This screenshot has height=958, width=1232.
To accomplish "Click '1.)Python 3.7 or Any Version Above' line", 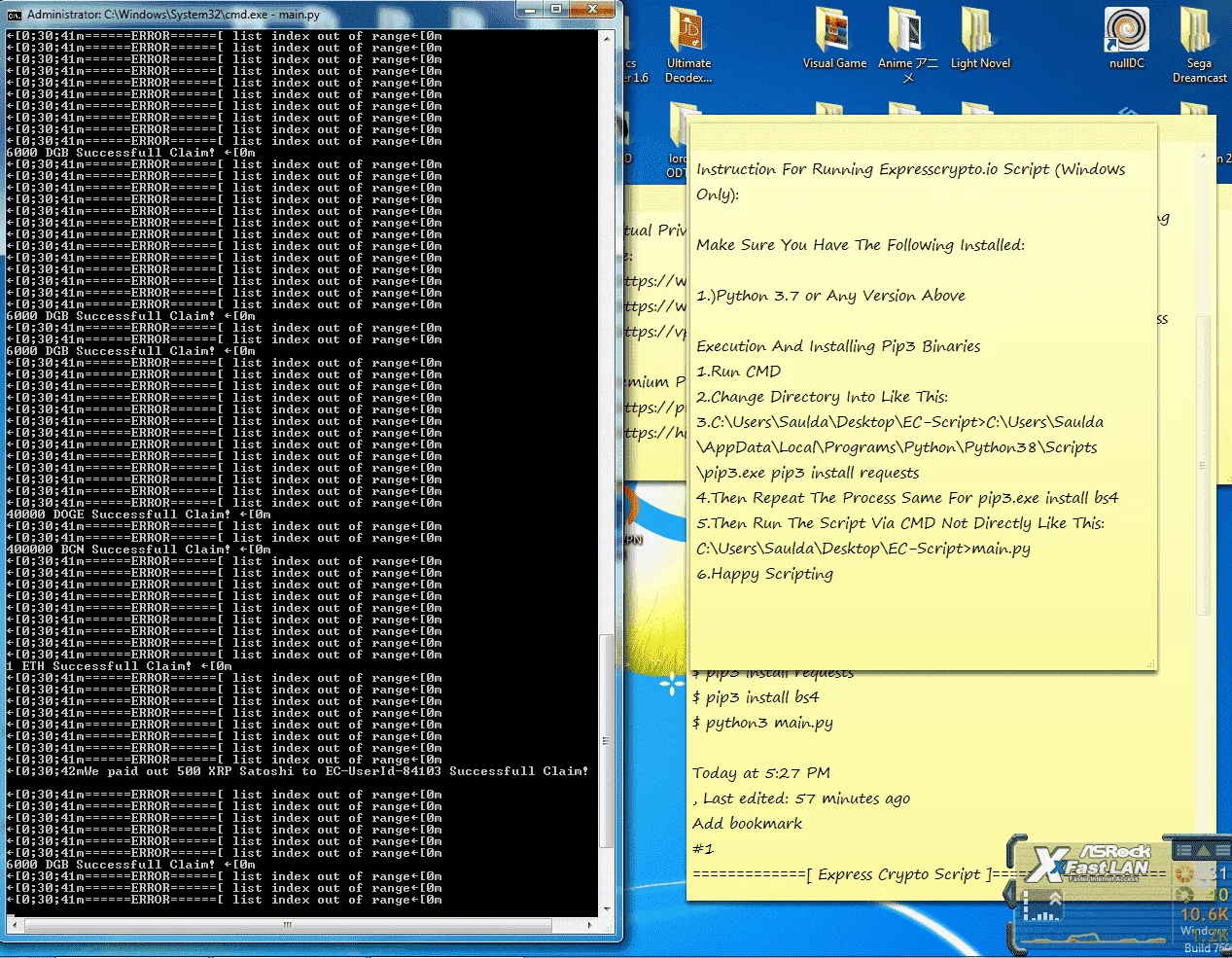I will coord(830,296).
